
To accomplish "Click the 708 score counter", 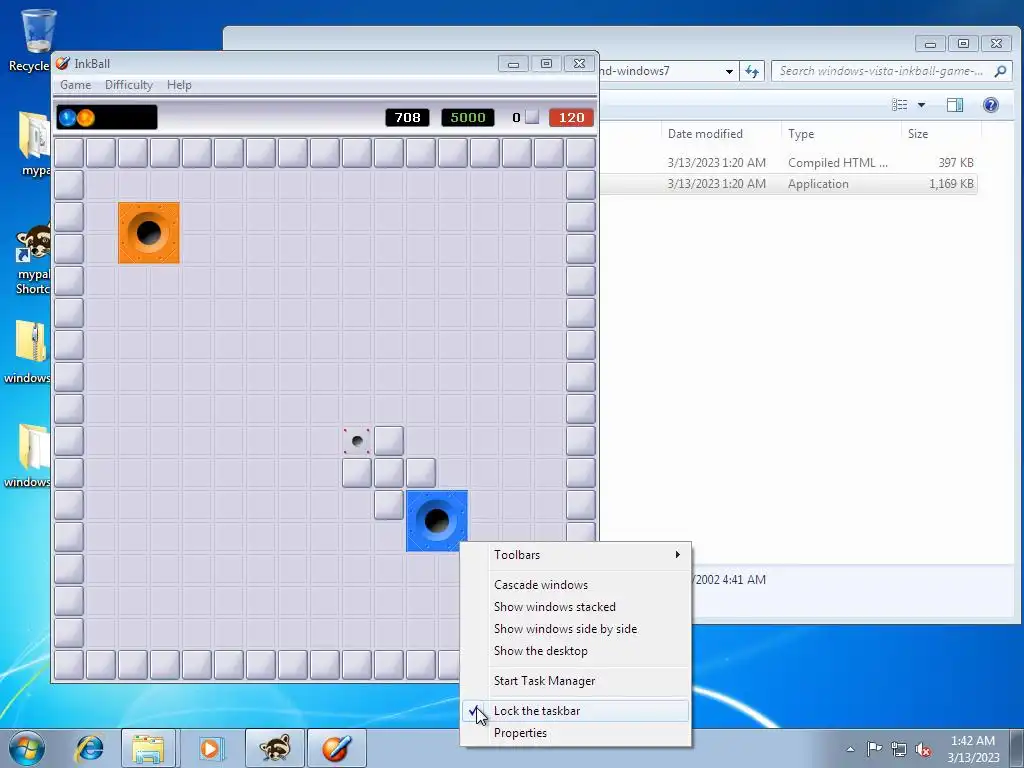I will click(x=408, y=118).
